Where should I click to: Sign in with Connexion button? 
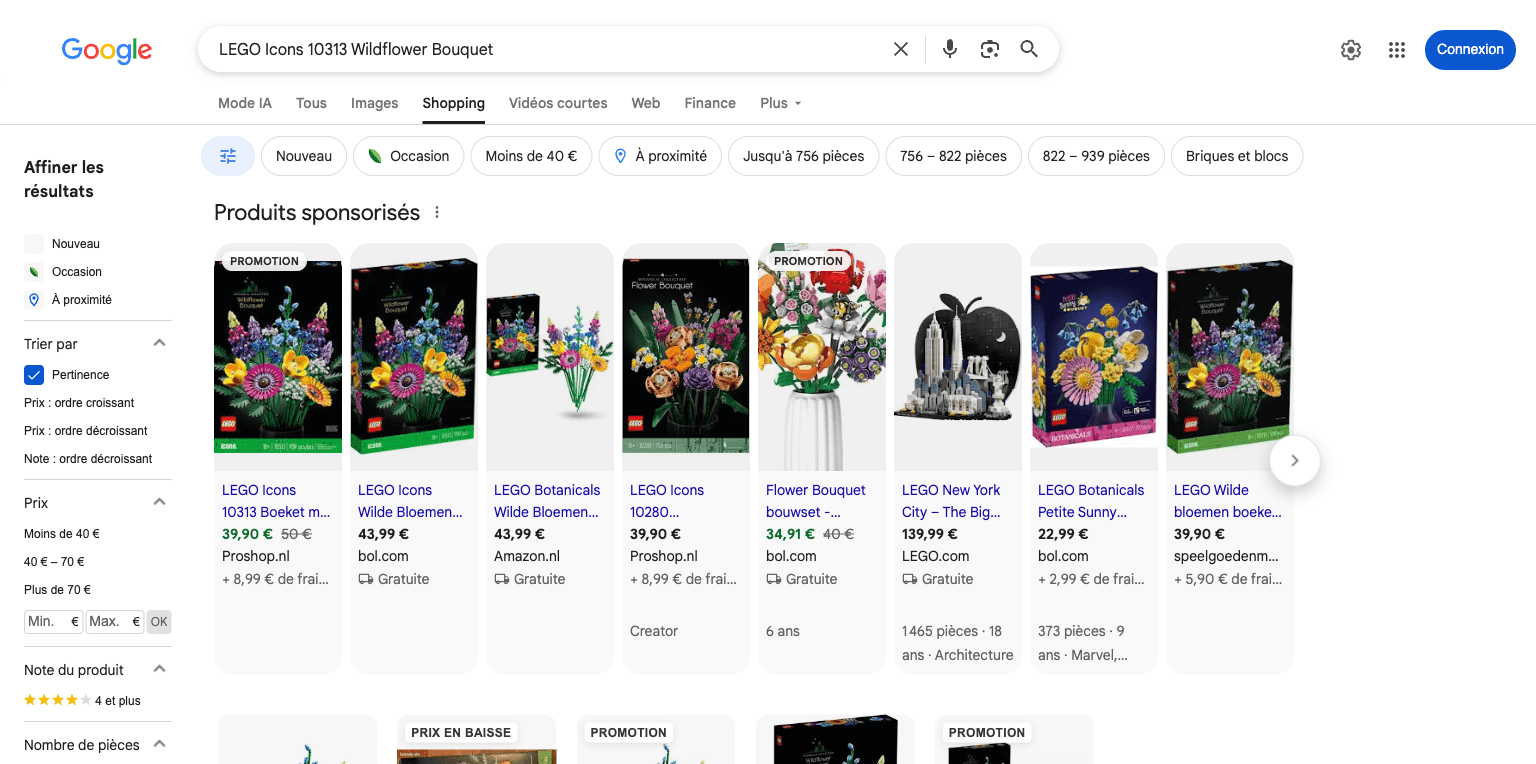[1470, 50]
